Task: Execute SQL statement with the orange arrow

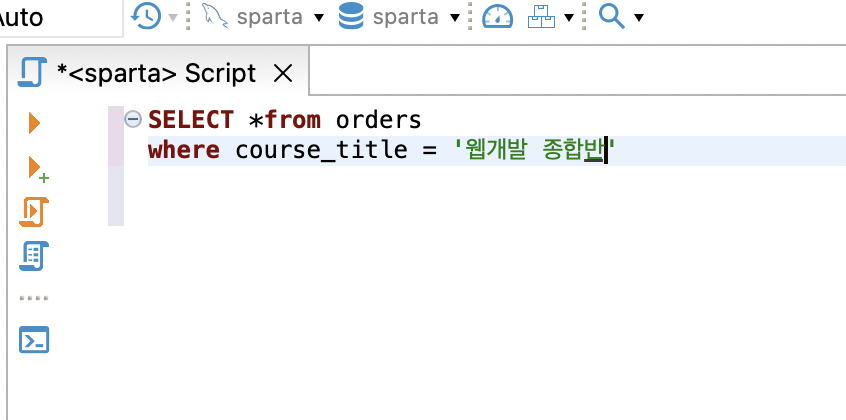Action: [x=35, y=123]
